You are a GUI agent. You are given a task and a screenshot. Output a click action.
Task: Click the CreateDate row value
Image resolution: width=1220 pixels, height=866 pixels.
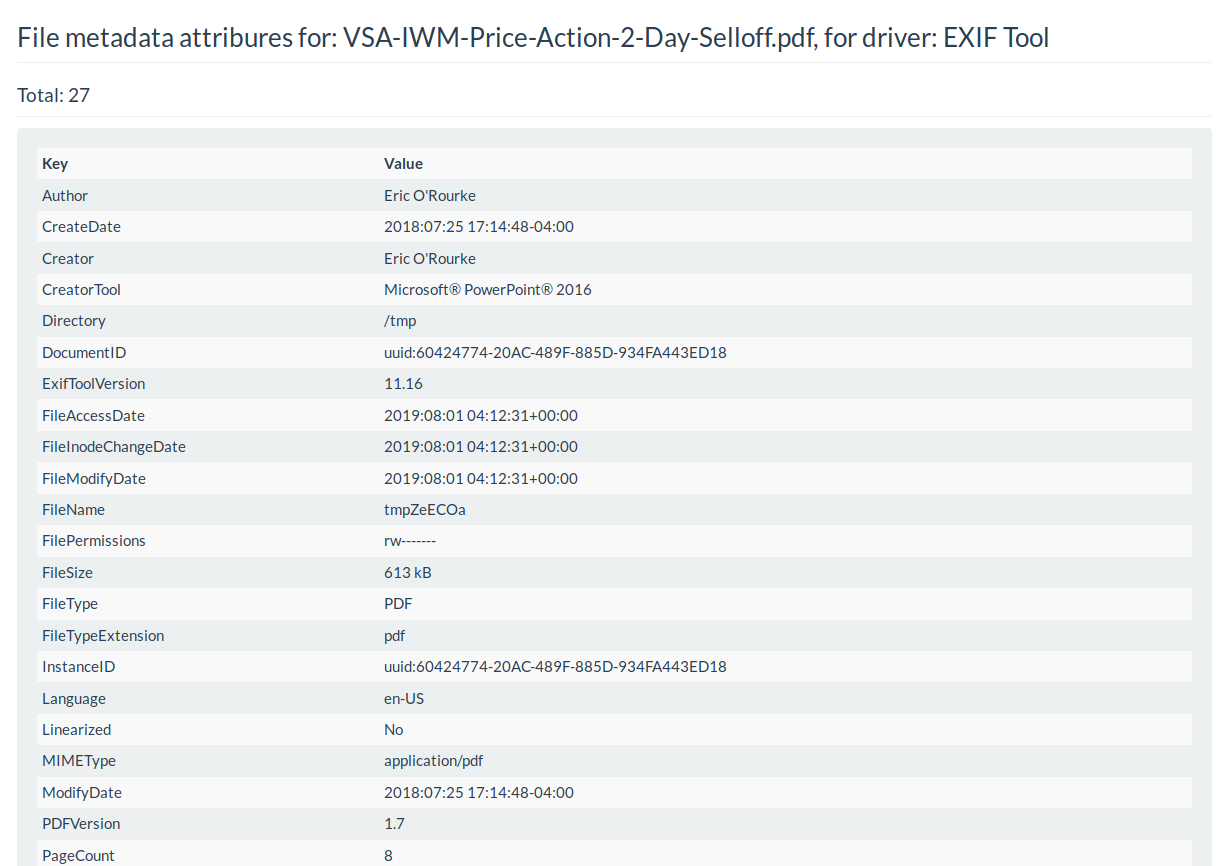click(479, 227)
